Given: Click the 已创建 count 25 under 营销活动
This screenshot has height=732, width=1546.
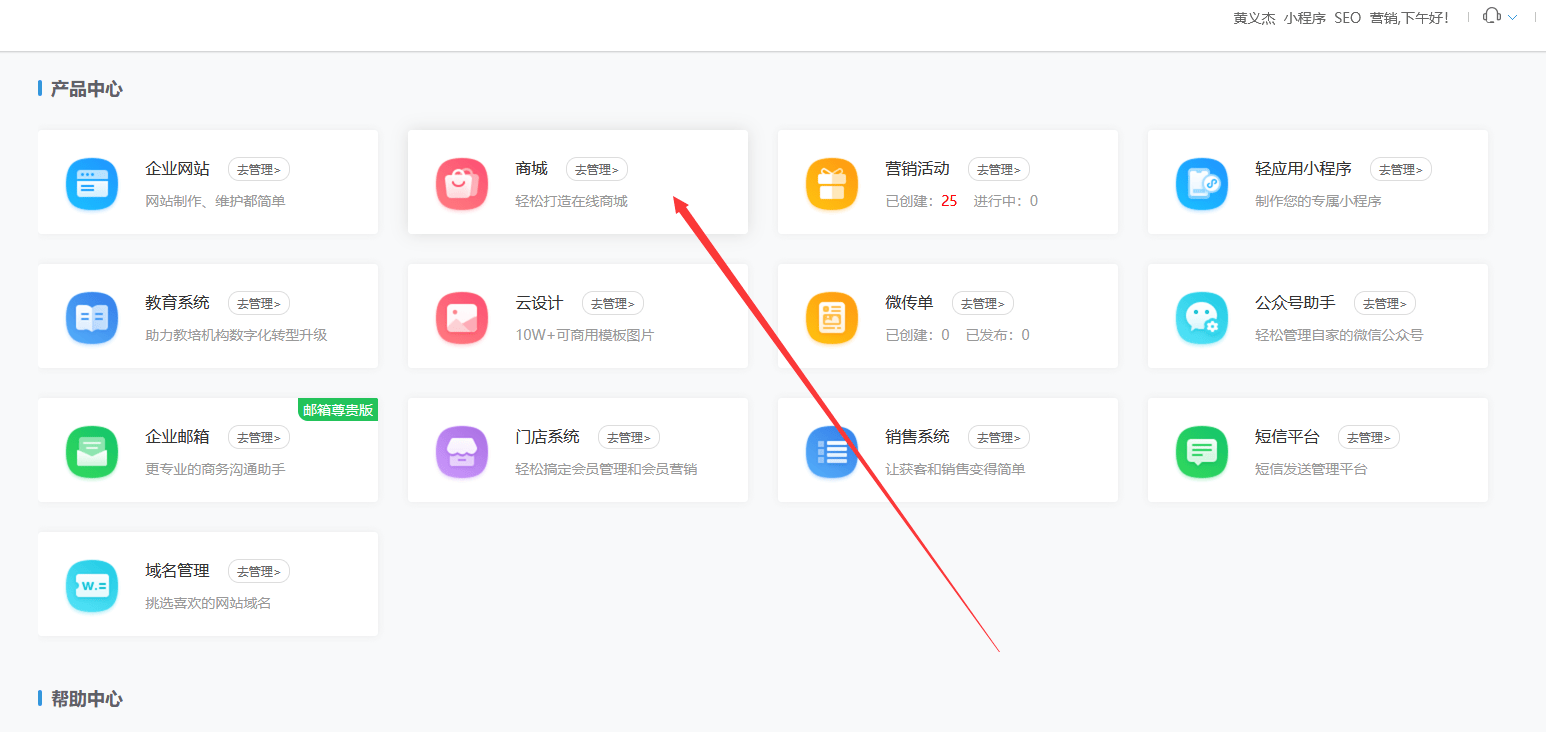Looking at the screenshot, I should coord(949,201).
